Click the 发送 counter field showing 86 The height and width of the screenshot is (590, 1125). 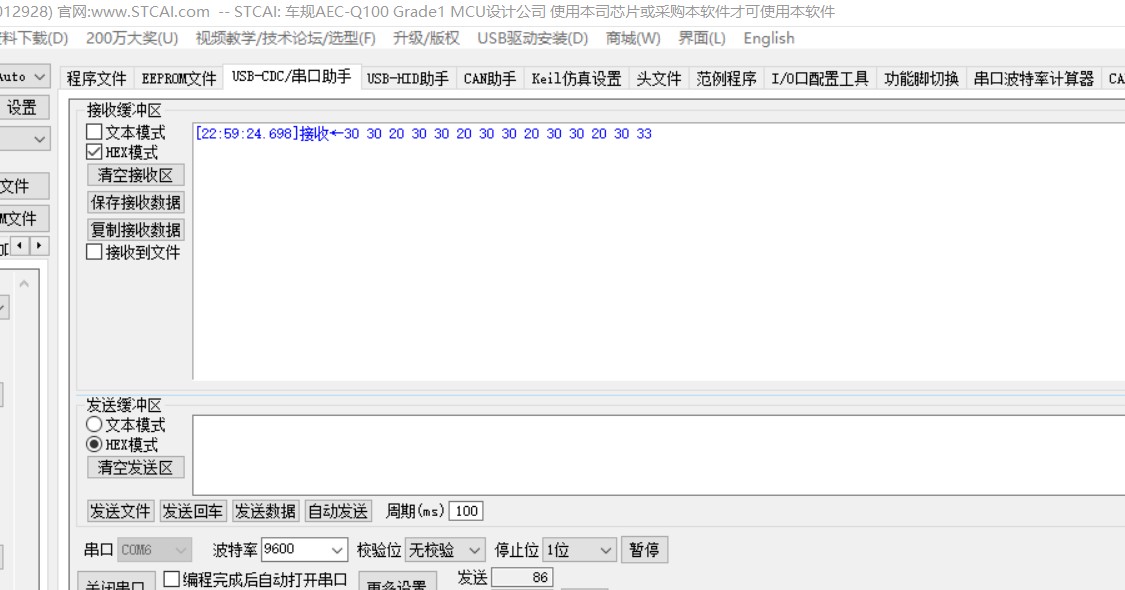click(x=522, y=577)
